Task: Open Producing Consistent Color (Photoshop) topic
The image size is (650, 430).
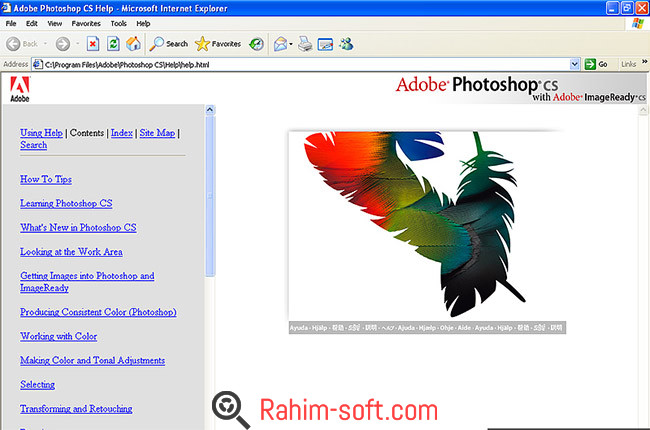Action: (98, 312)
